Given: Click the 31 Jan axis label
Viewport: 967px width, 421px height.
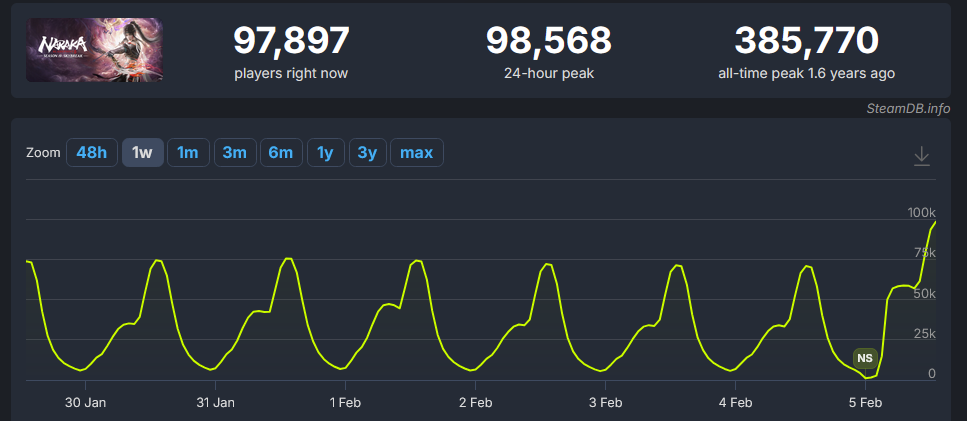Looking at the screenshot, I should pyautogui.click(x=215, y=403).
